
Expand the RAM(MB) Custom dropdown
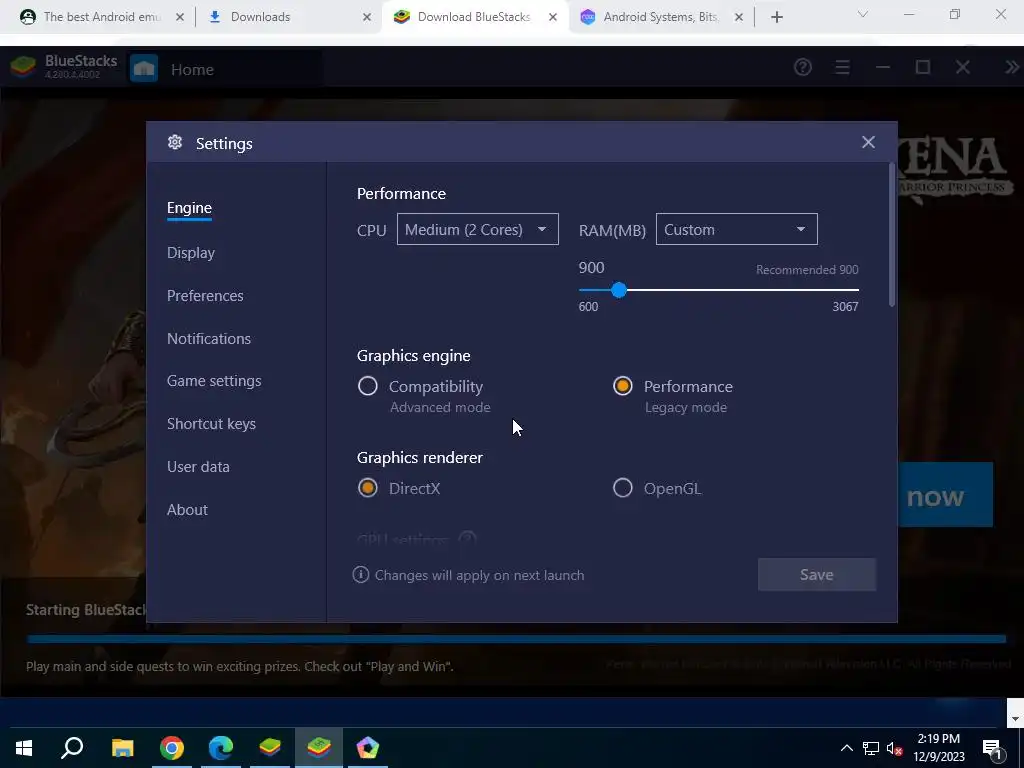737,229
